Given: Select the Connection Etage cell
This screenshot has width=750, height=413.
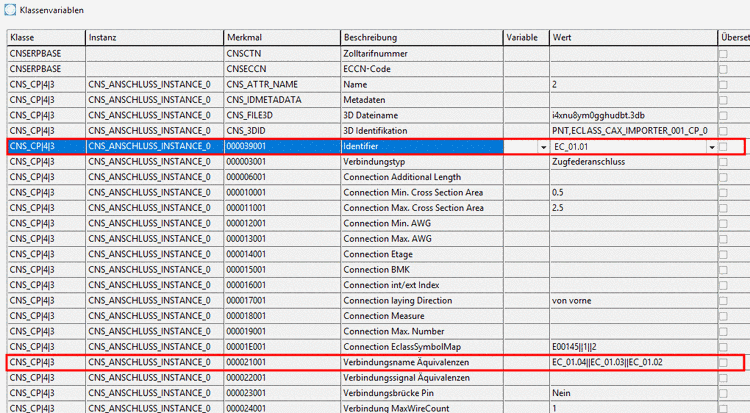Looking at the screenshot, I should pos(422,254).
